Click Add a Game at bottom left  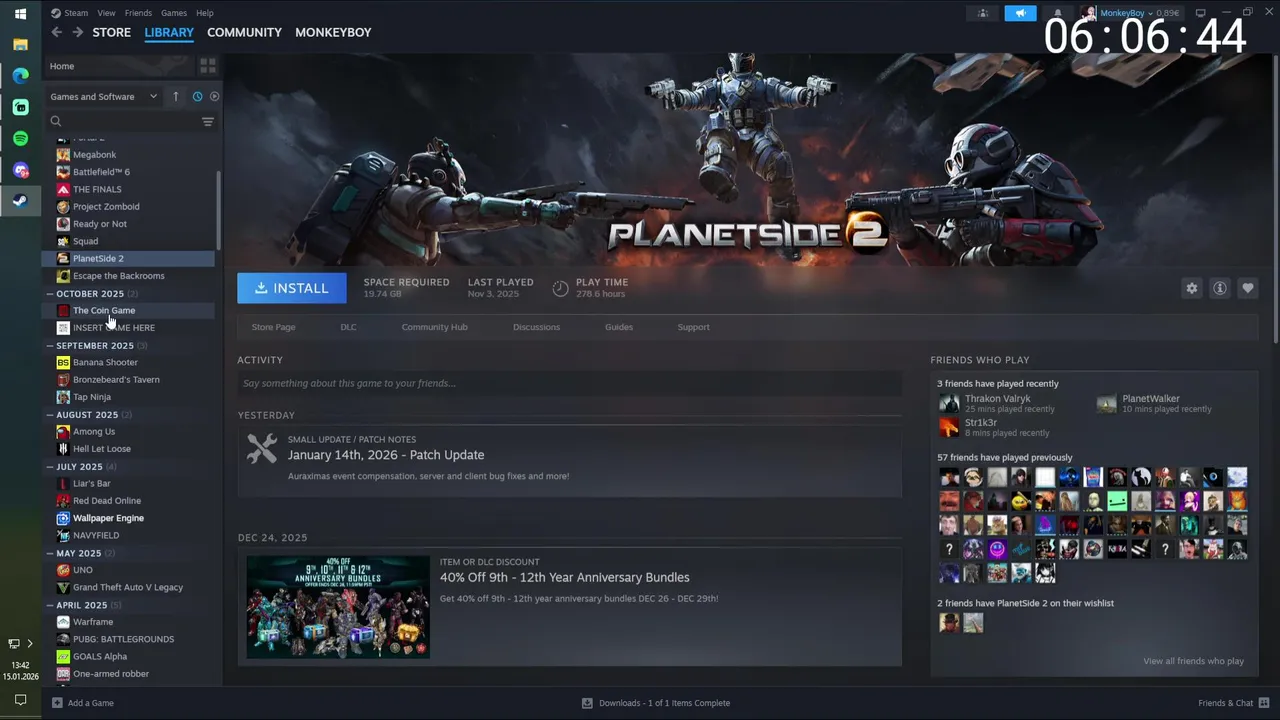(x=83, y=703)
